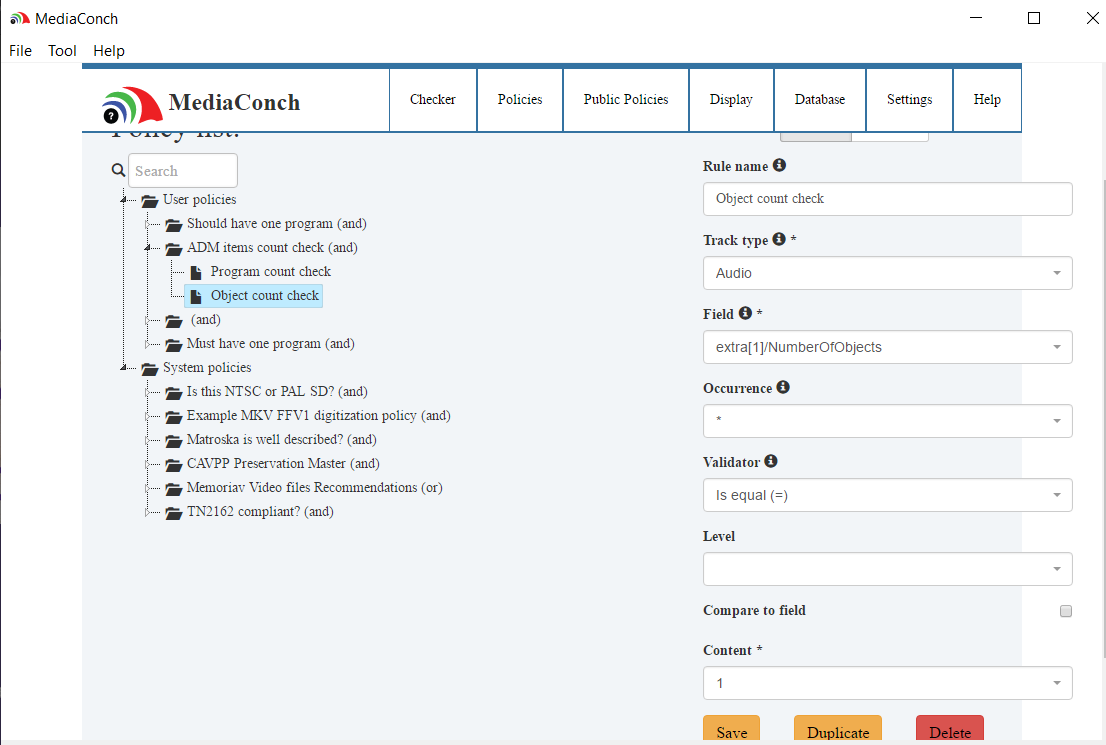Select the Program count check rule
This screenshot has width=1106, height=745.
pyautogui.click(x=270, y=272)
